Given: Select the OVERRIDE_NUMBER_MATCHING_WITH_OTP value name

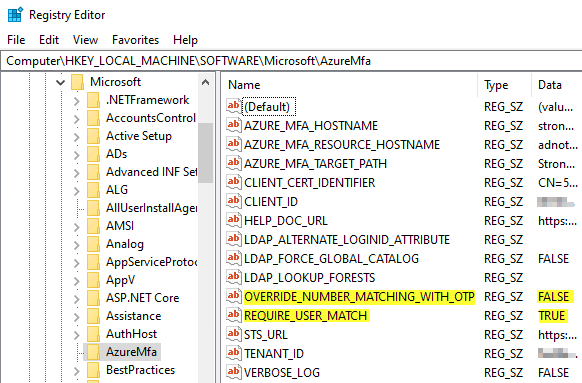Looking at the screenshot, I should [359, 297].
